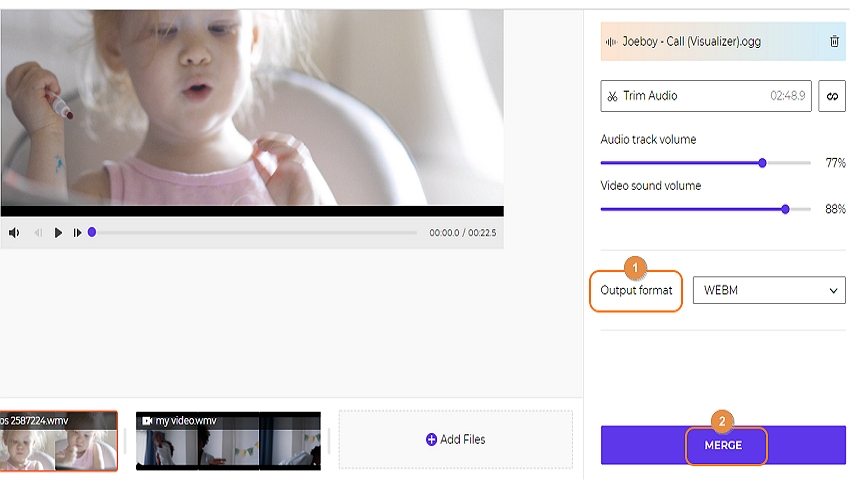Select the my video.wmv clip thumbnail
This screenshot has height=480, width=850.
point(228,440)
